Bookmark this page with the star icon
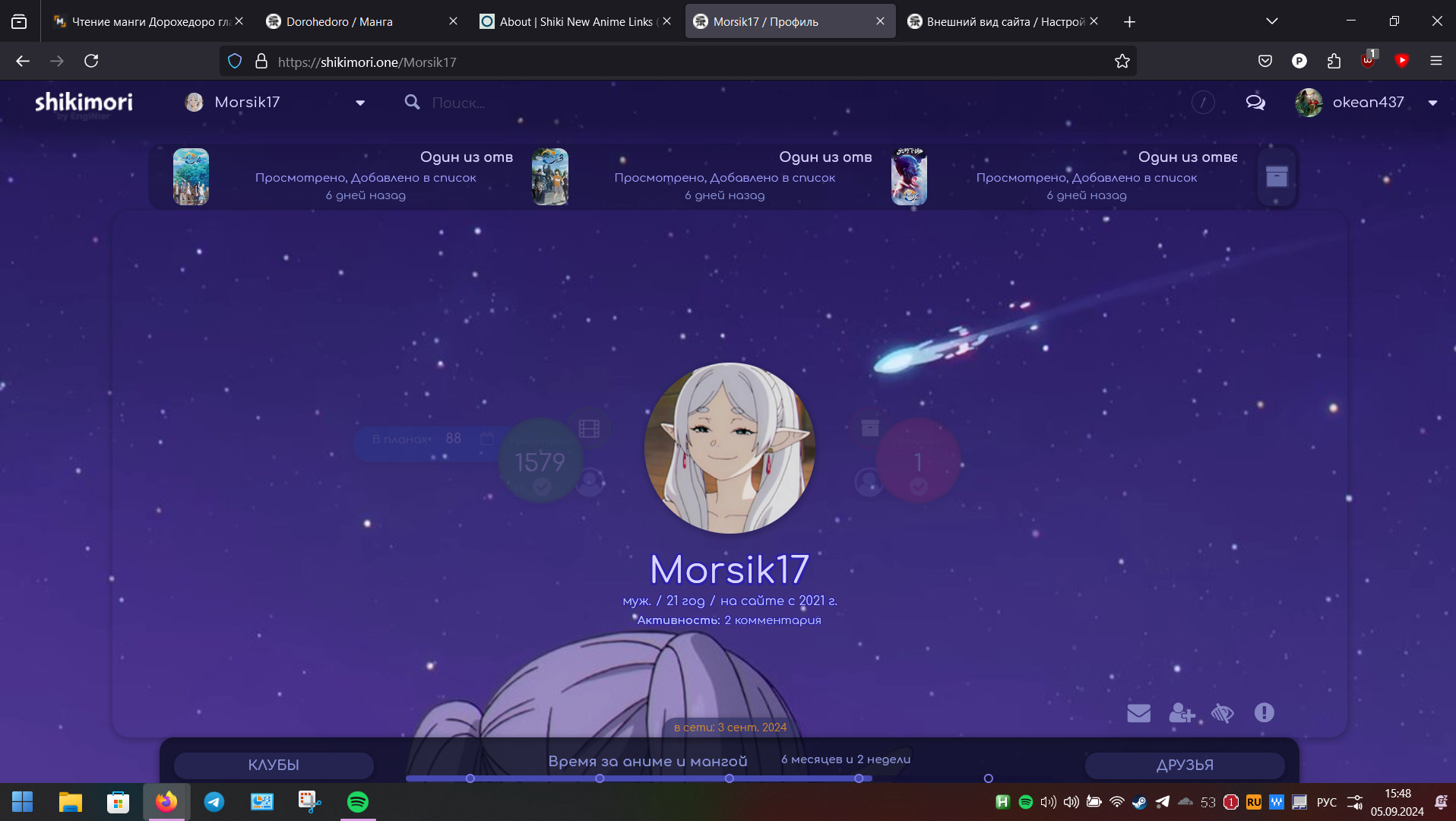The height and width of the screenshot is (821, 1456). tap(1122, 62)
